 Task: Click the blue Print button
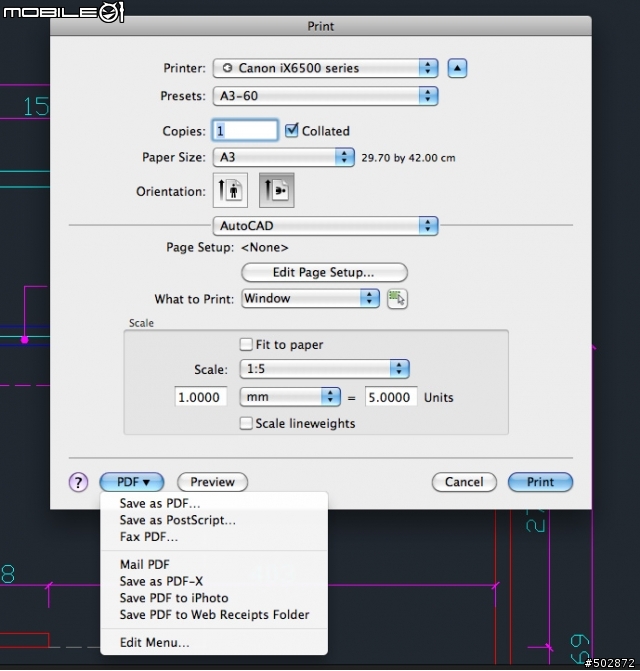coord(540,482)
